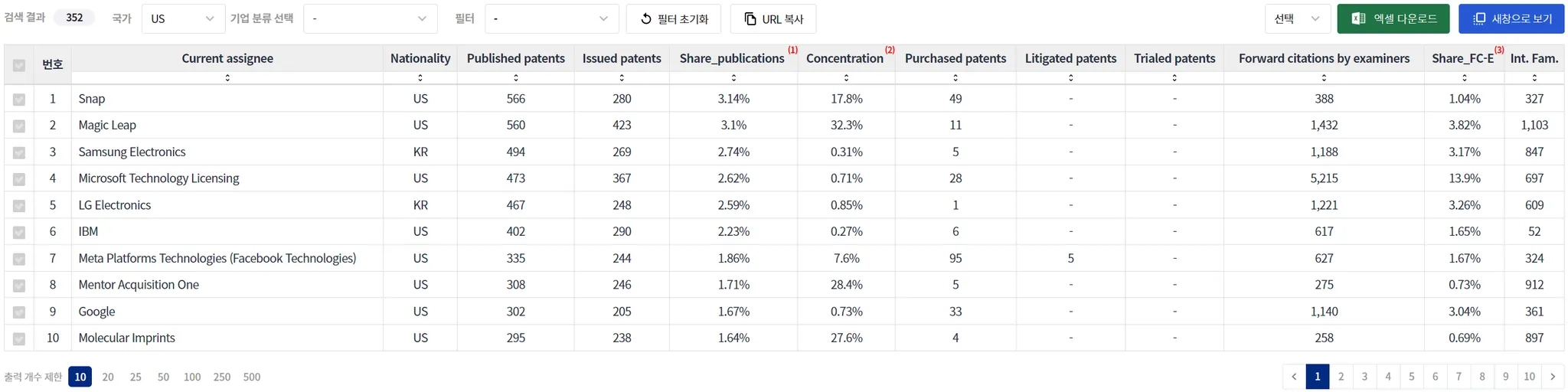The height and width of the screenshot is (392, 1568).
Task: Open the 선택 dropdown
Action: (1296, 19)
